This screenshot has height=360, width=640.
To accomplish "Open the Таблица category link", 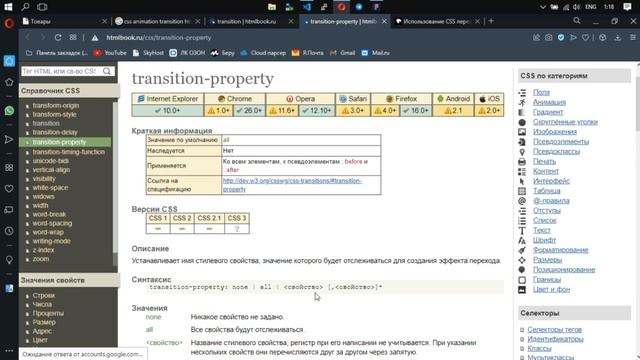I will point(547,191).
